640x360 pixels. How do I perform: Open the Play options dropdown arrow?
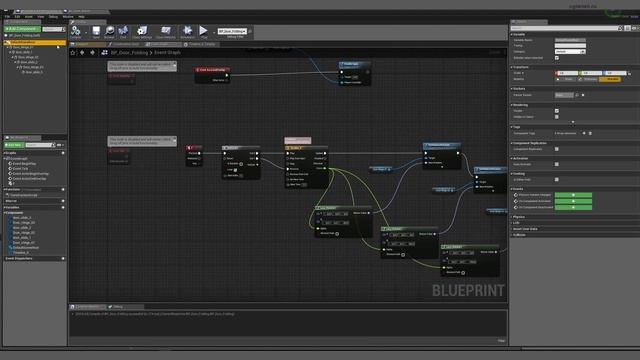pos(213,32)
